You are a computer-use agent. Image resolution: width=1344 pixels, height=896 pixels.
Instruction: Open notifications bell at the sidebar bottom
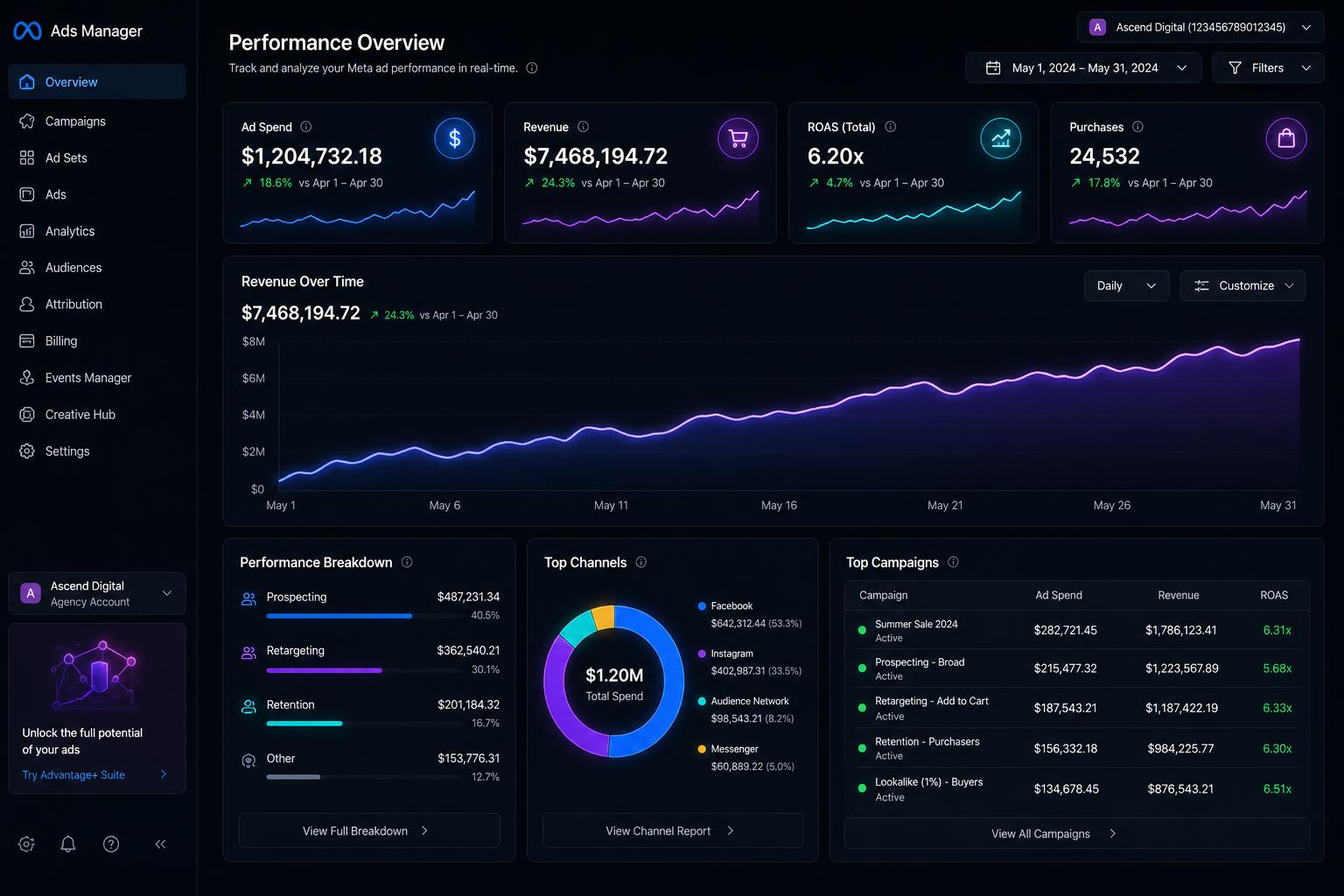(x=68, y=844)
